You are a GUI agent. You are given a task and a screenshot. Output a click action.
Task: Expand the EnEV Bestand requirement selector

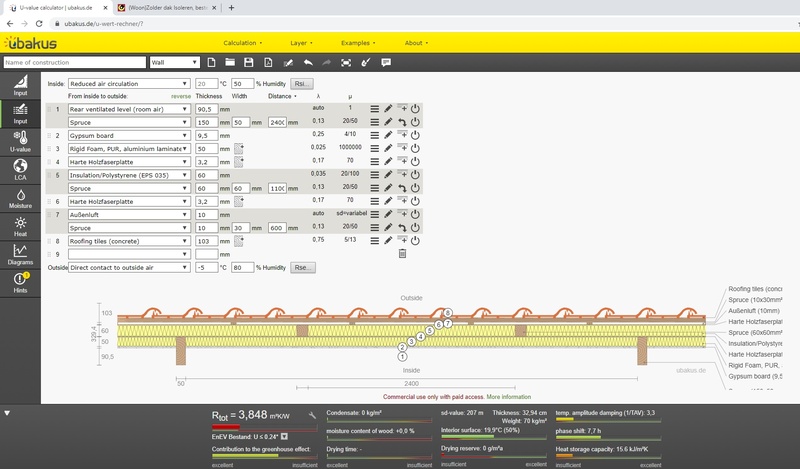284,437
